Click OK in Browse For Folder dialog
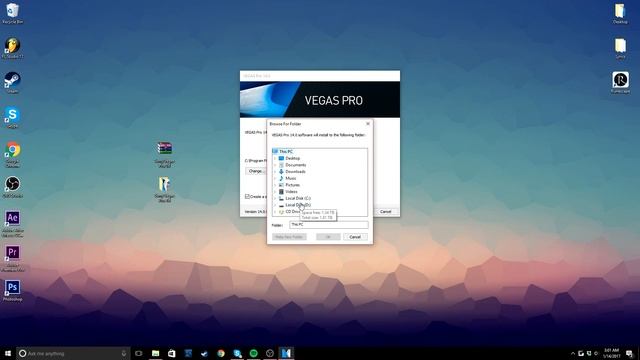Screen dimensions: 640x360 click(x=328, y=237)
